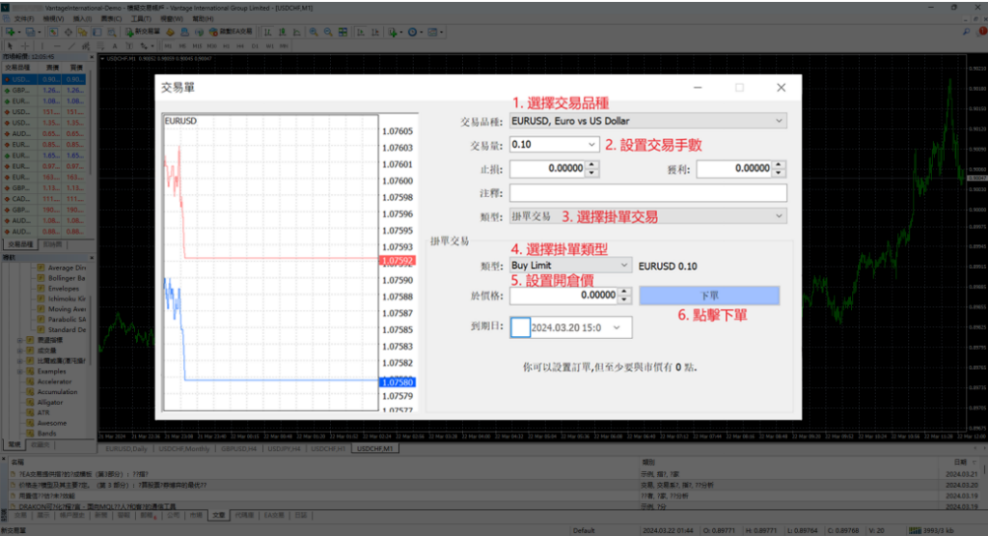This screenshot has width=988, height=536.
Task: Increase stop loss with up arrow
Action: tap(593, 165)
